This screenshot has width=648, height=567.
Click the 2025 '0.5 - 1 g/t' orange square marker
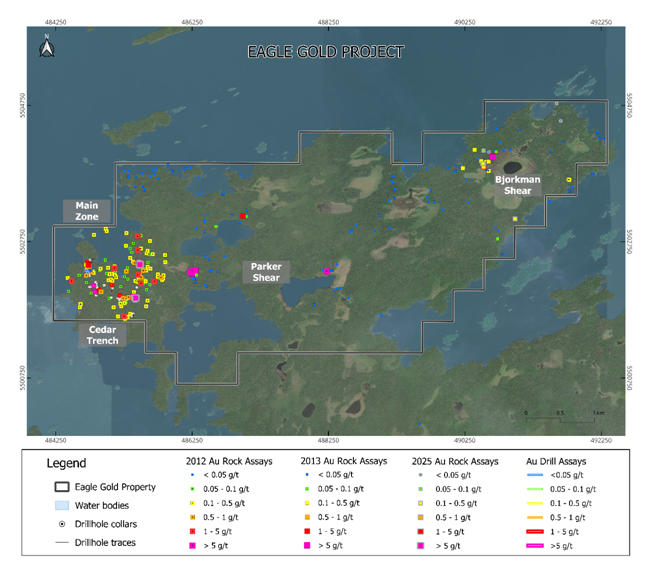tap(423, 518)
